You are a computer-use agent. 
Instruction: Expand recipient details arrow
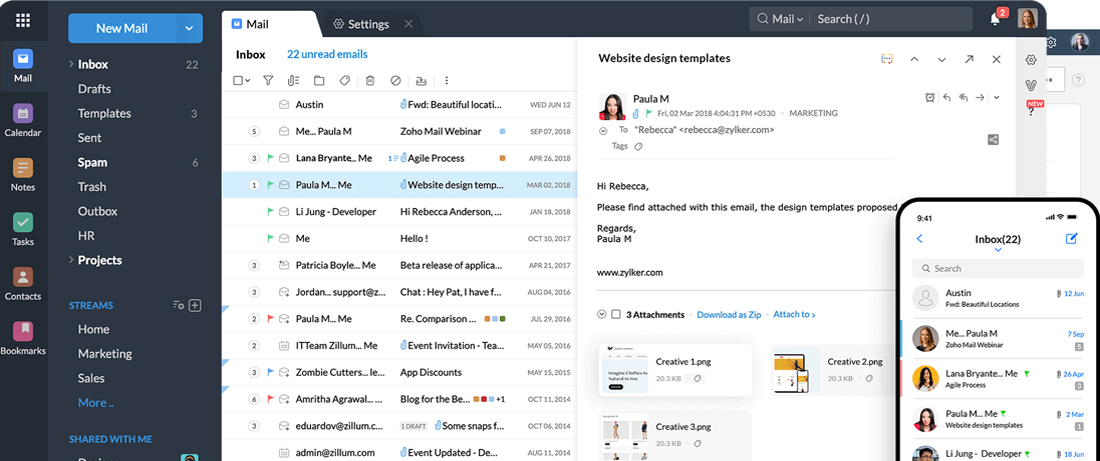[603, 131]
